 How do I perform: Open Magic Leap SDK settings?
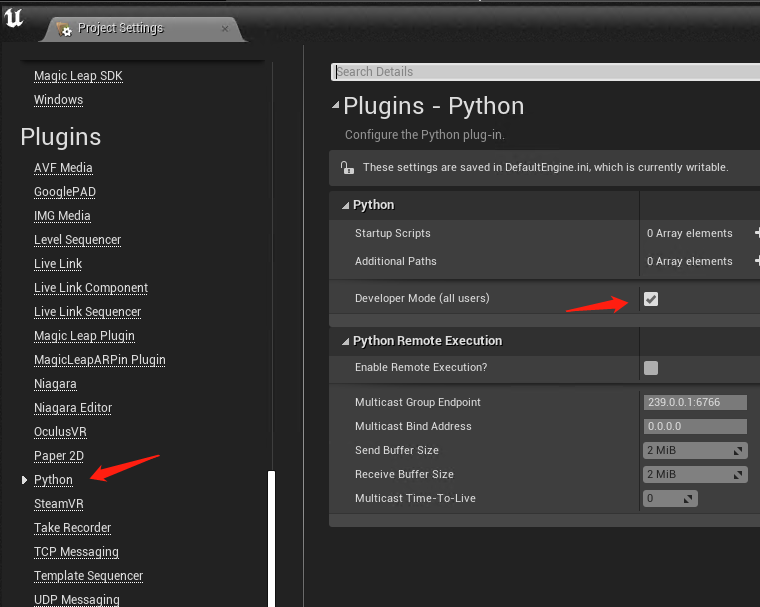coord(78,76)
